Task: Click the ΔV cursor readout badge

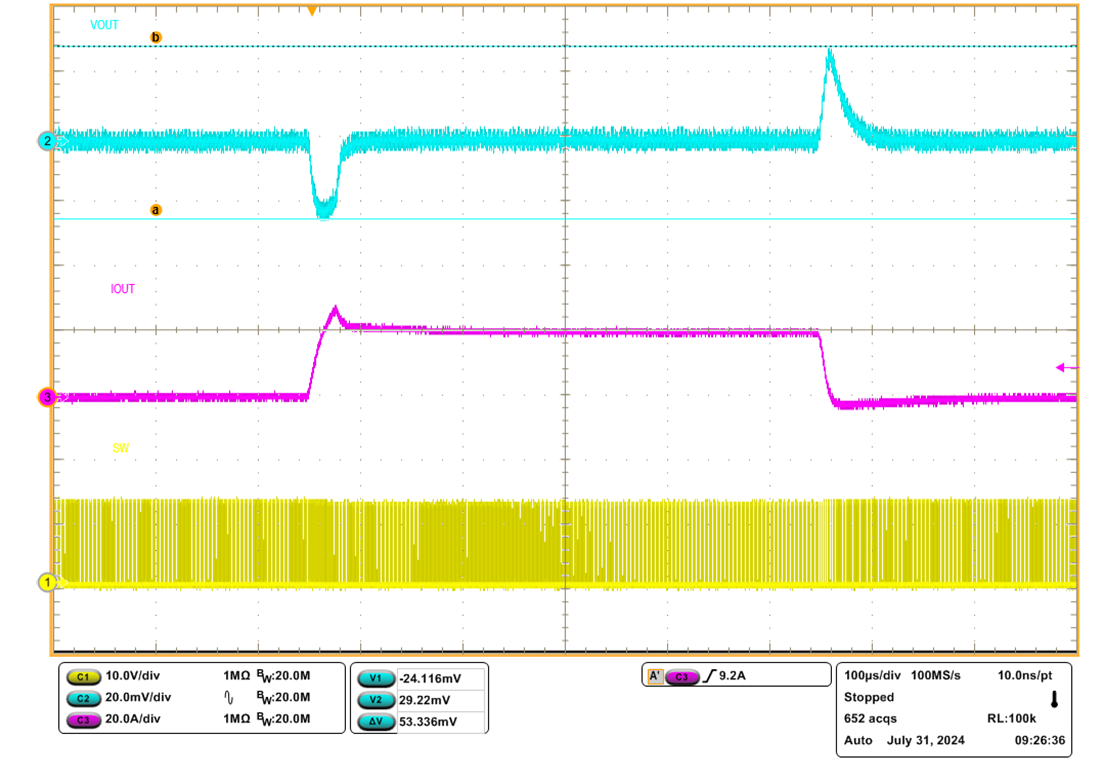Action: tap(375, 721)
